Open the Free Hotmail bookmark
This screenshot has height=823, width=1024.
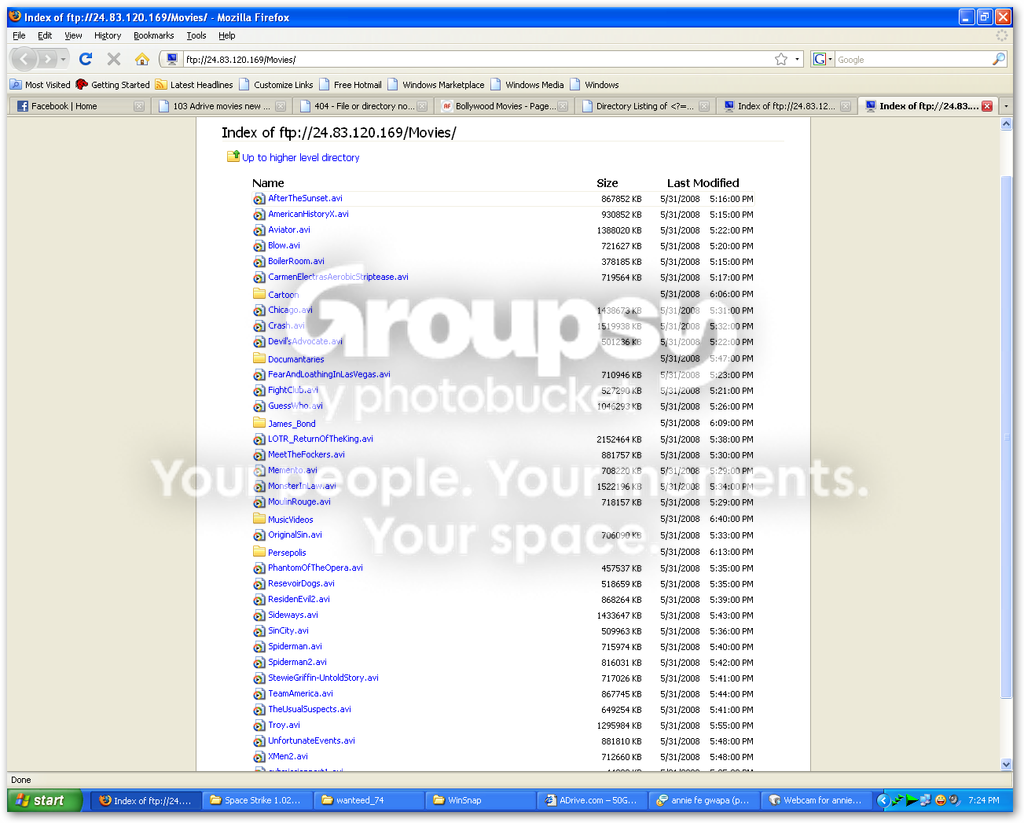tap(351, 85)
